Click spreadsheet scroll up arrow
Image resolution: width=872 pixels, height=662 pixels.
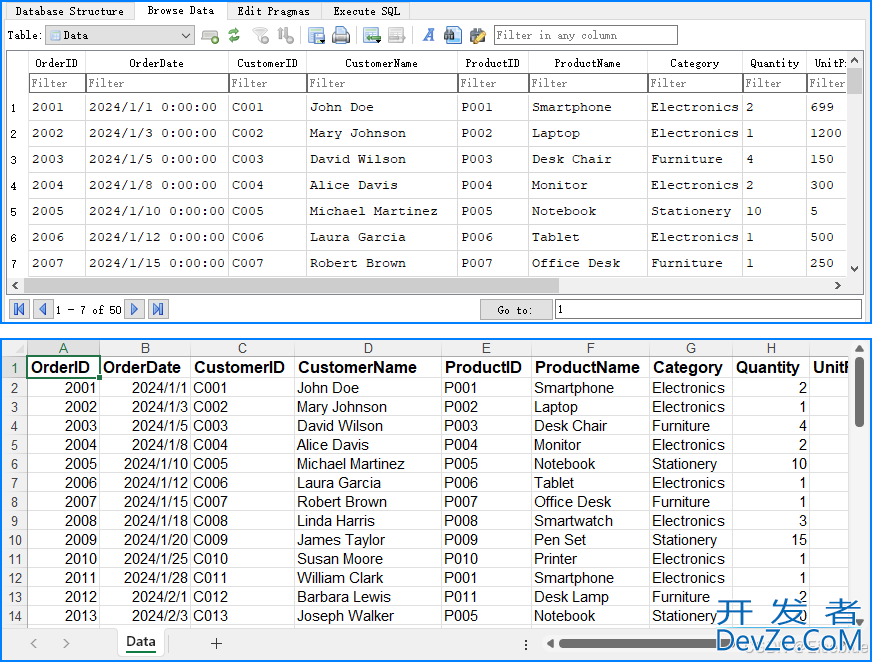[859, 349]
